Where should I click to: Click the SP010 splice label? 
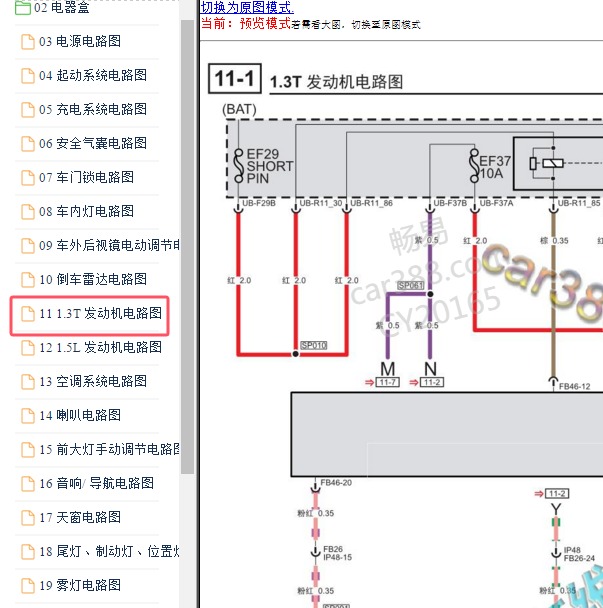(314, 345)
